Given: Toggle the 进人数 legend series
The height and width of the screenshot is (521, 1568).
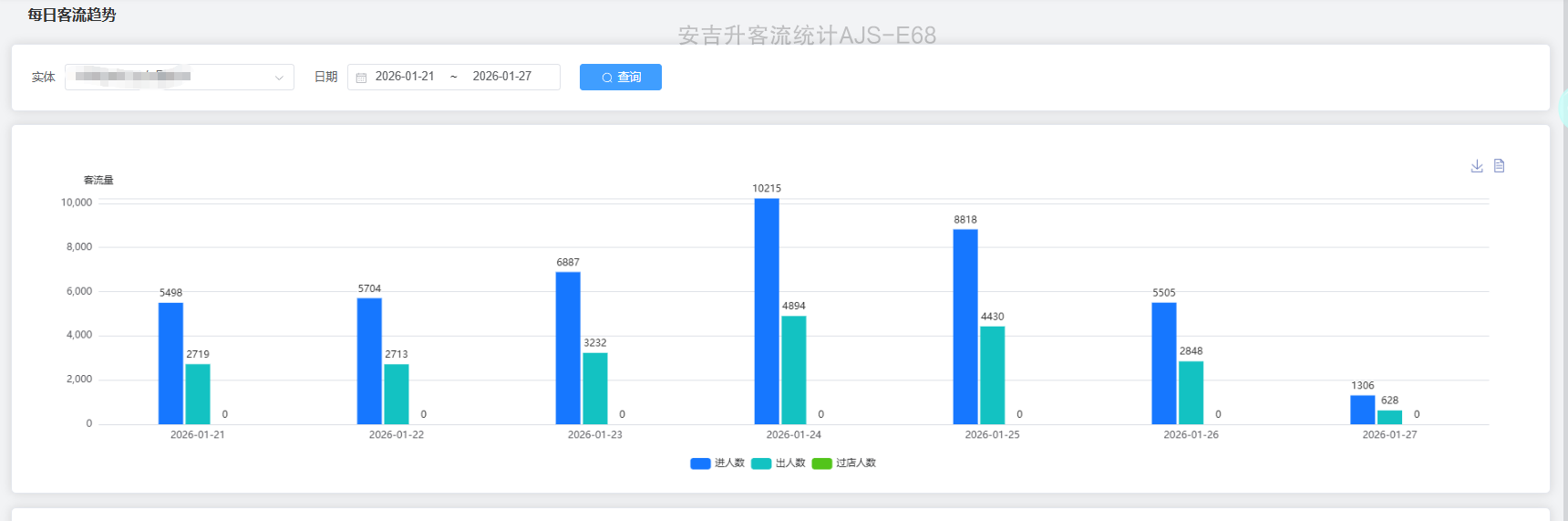Looking at the screenshot, I should point(728,464).
